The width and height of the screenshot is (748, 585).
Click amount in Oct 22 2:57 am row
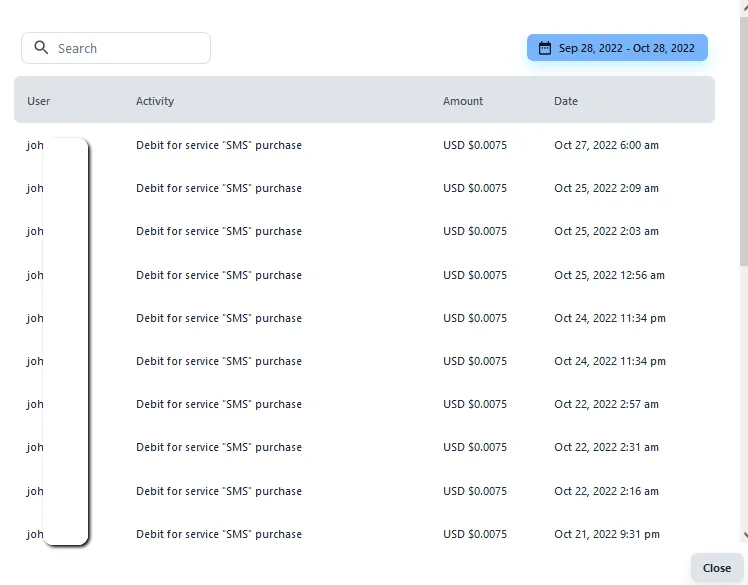click(475, 404)
